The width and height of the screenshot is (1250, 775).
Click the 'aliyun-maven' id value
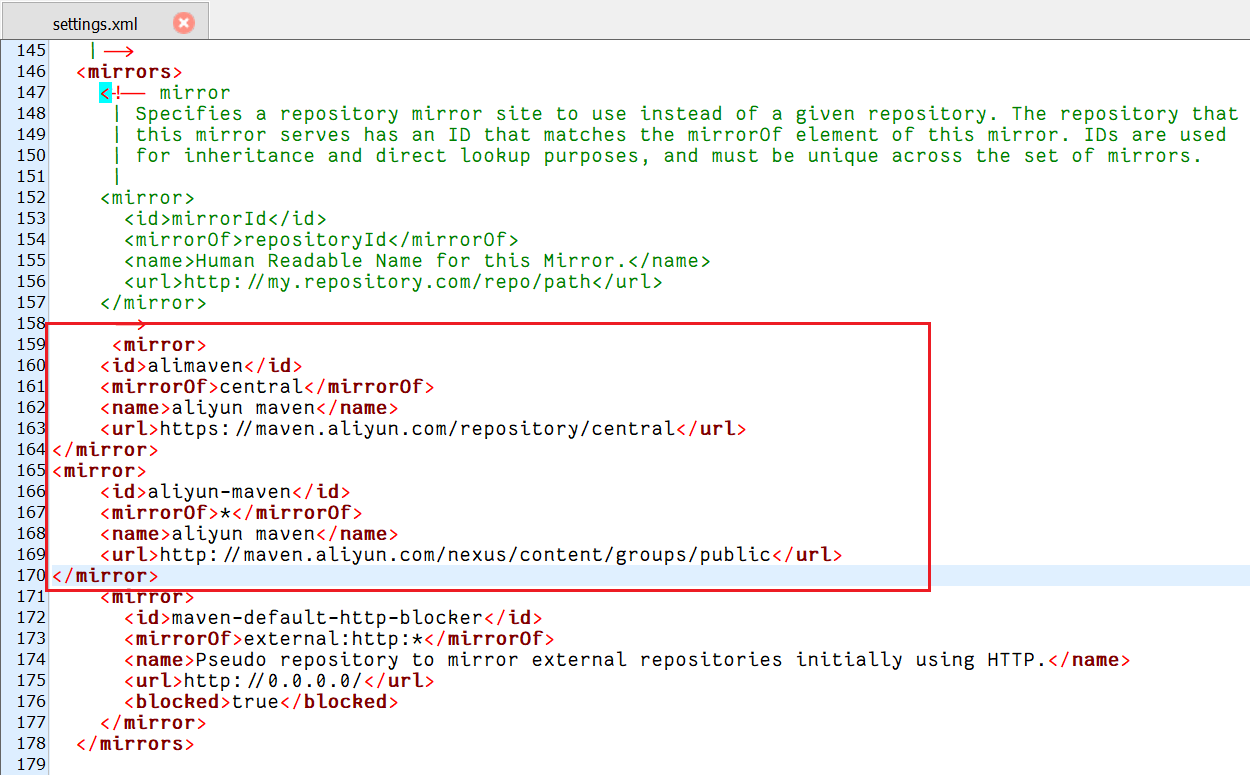point(219,491)
